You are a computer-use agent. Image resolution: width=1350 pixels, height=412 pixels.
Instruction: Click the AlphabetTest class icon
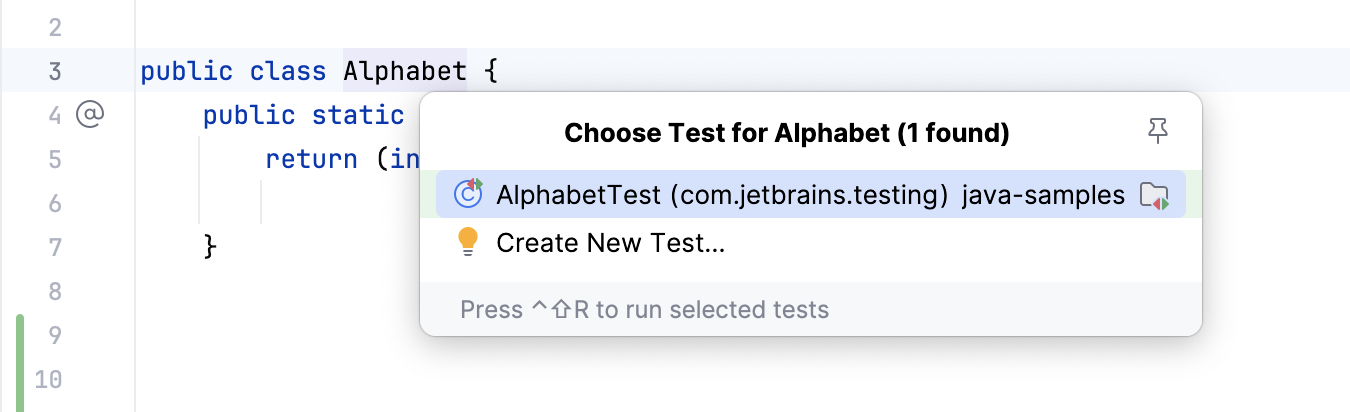point(468,194)
